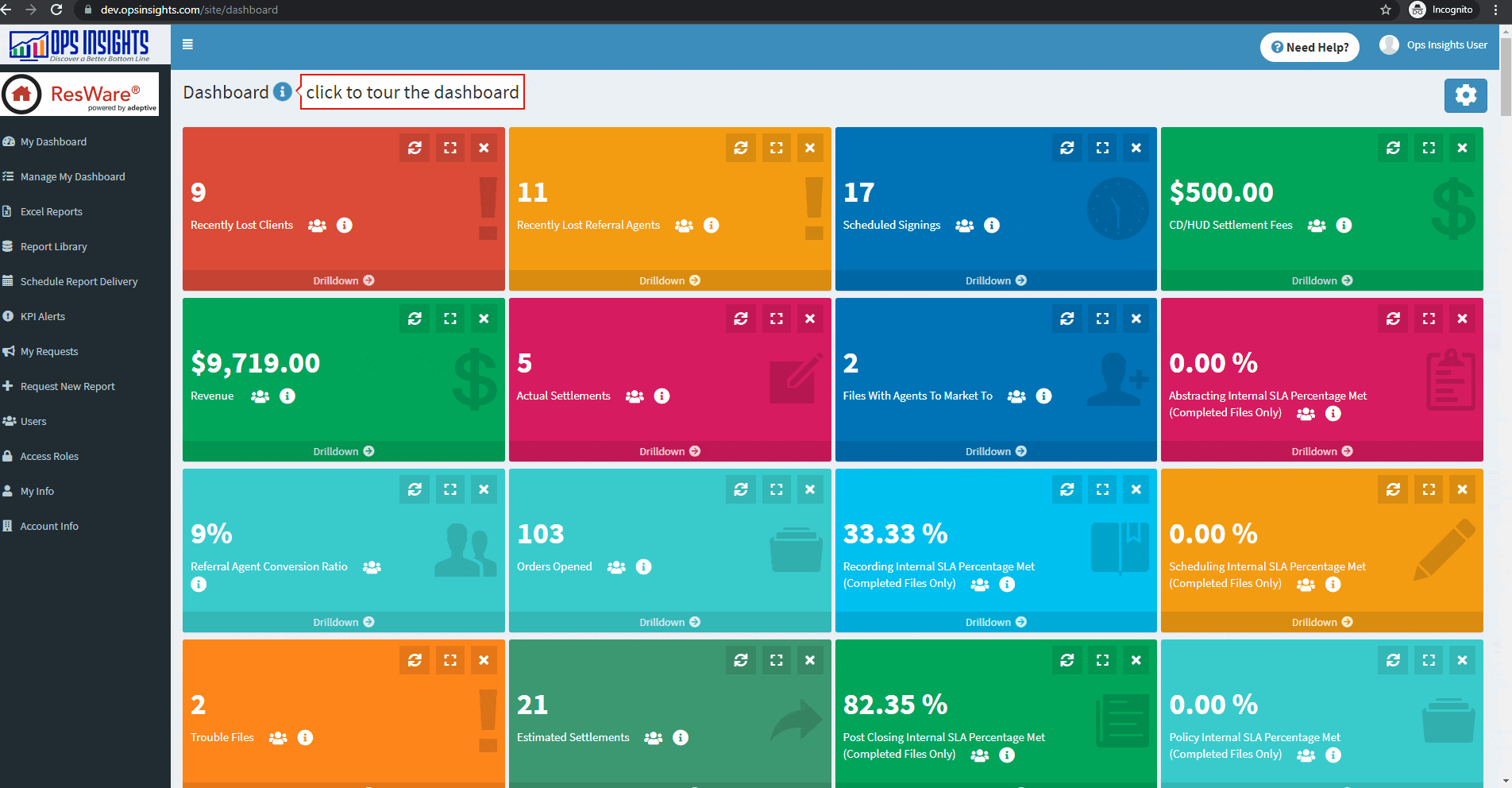Refresh the Revenue tile data
Image resolution: width=1512 pixels, height=788 pixels.
414,318
